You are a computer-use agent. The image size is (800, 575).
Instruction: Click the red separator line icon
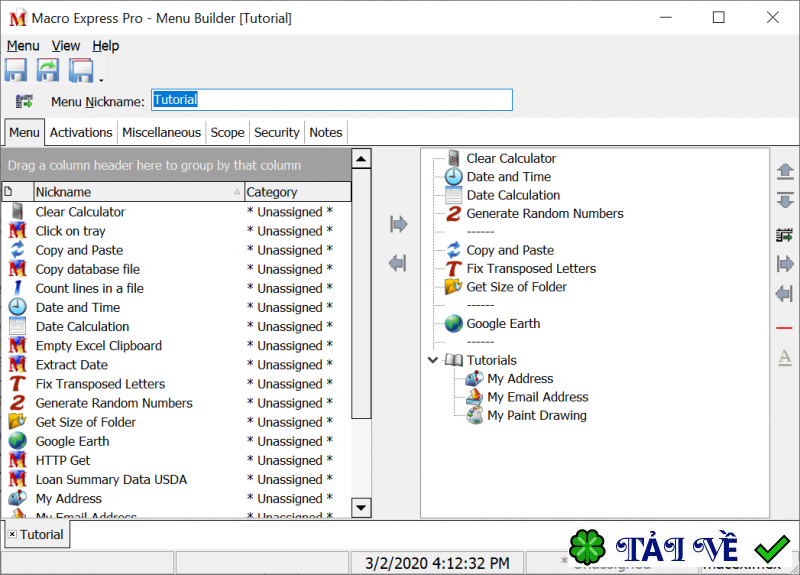[x=784, y=328]
